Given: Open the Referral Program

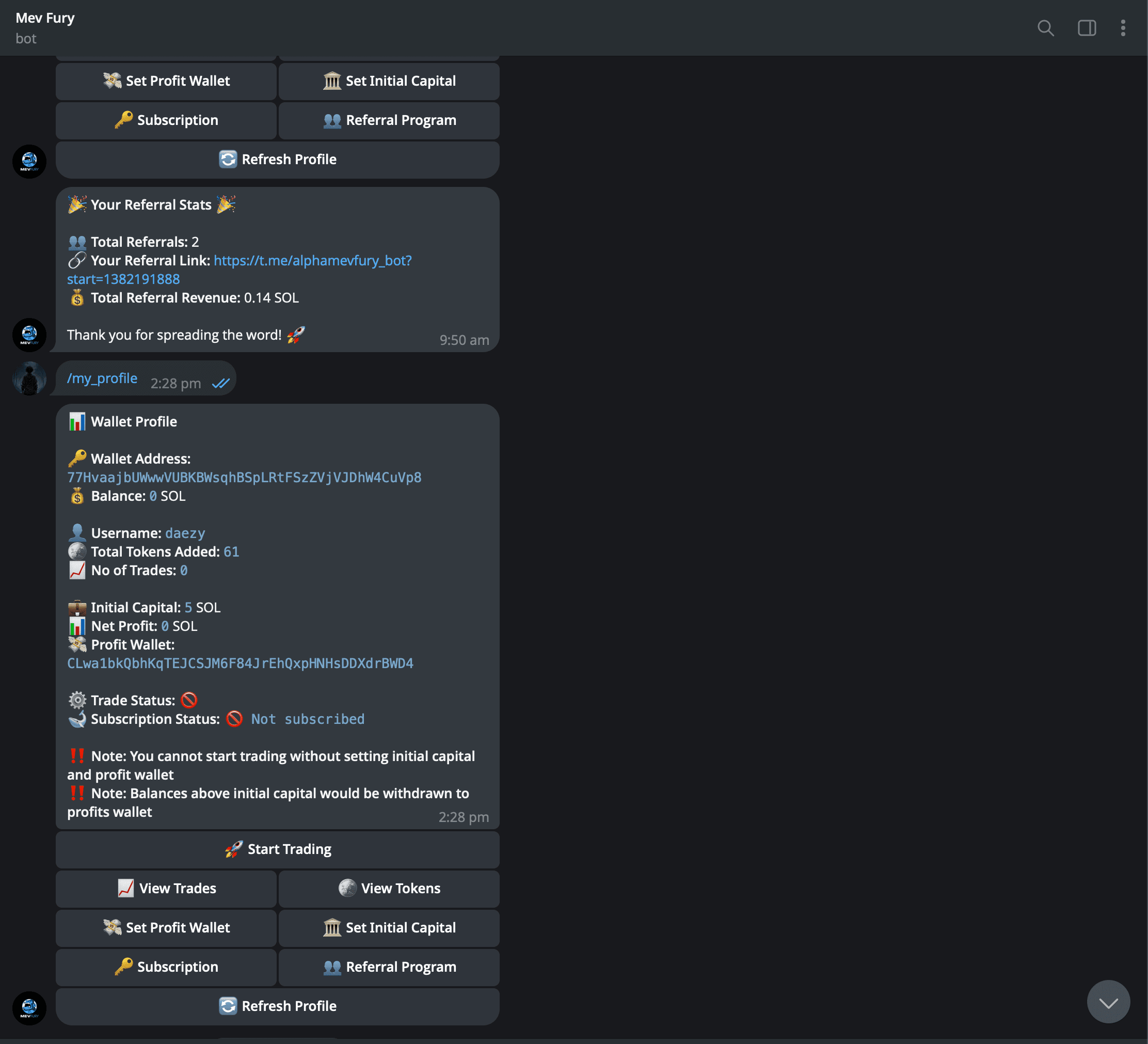Looking at the screenshot, I should 389,967.
